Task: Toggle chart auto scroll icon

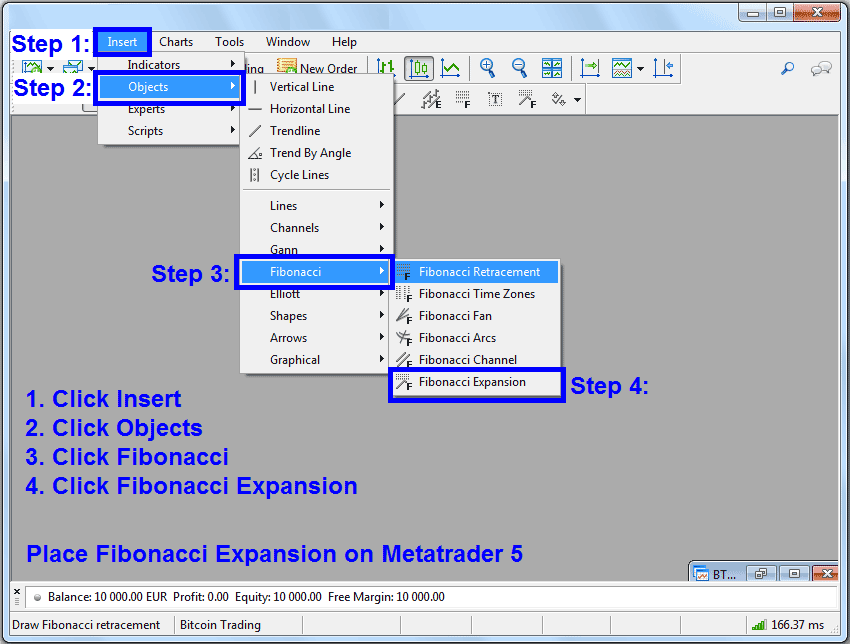Action: click(x=590, y=68)
